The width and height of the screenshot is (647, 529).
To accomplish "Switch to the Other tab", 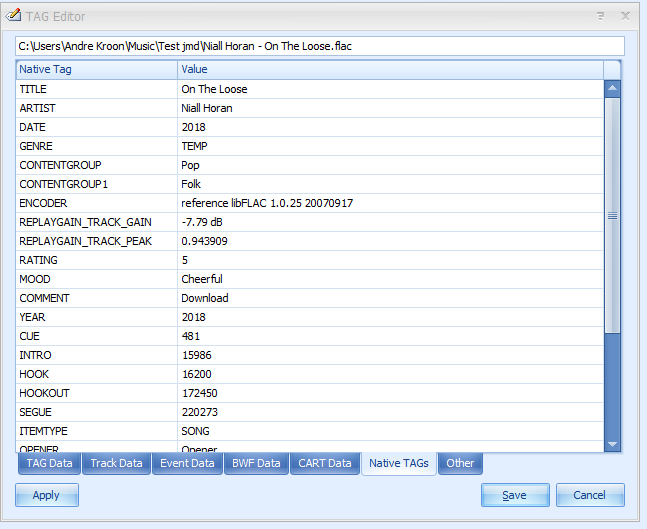I will [x=460, y=464].
